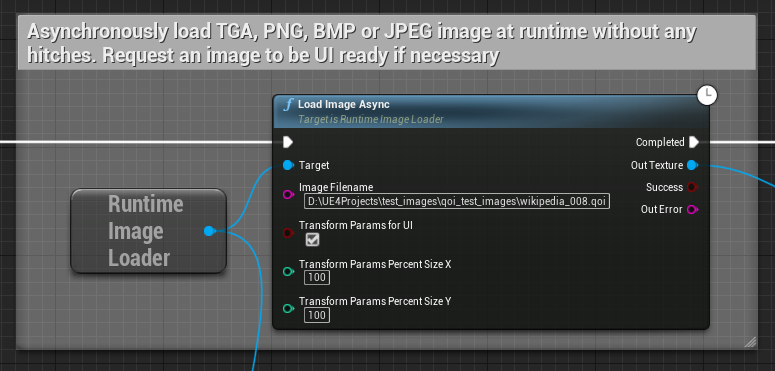Click the Transform Params for UI boolean pin
This screenshot has height=371, width=775.
pos(288,233)
